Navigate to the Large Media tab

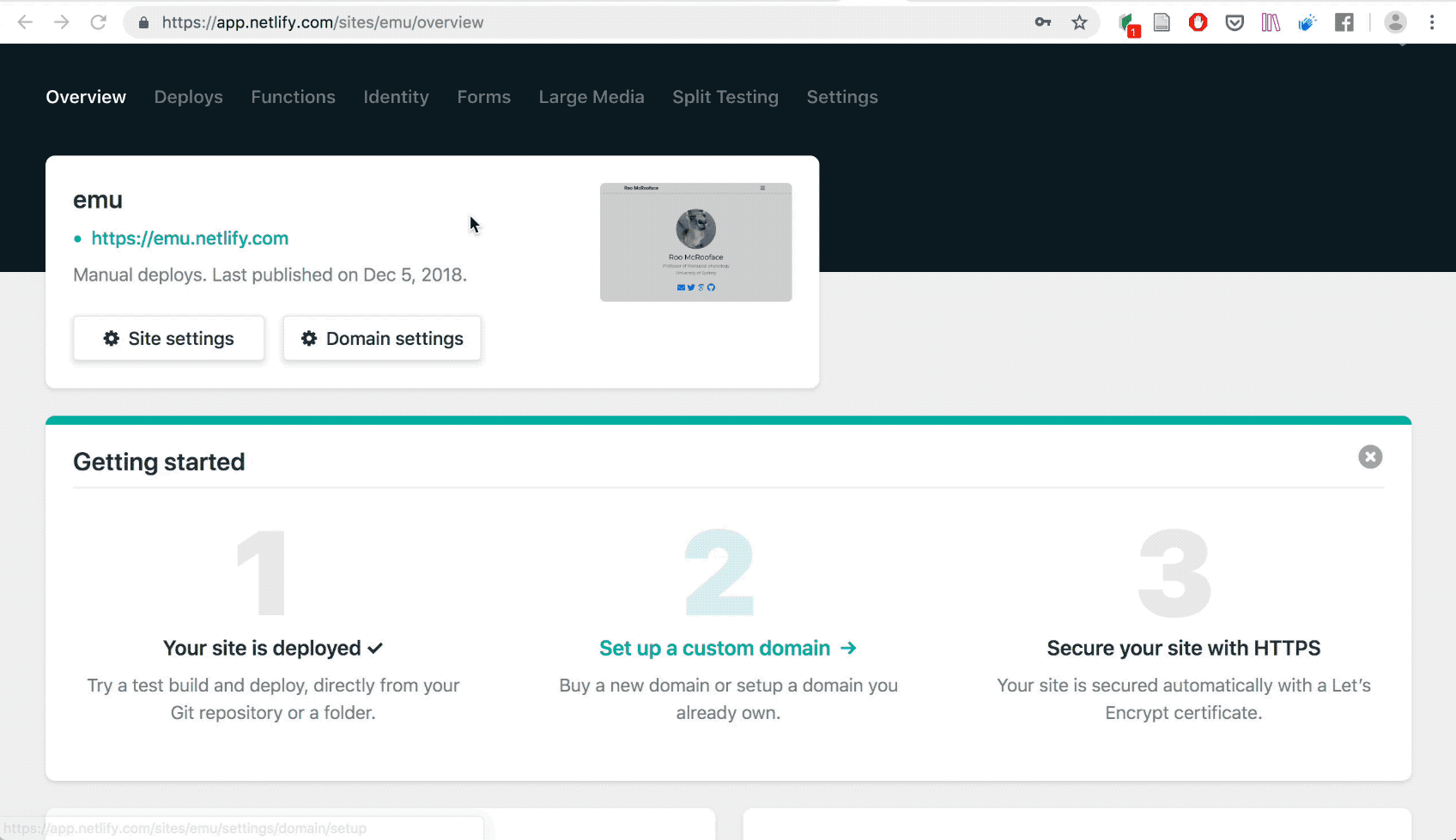[591, 97]
